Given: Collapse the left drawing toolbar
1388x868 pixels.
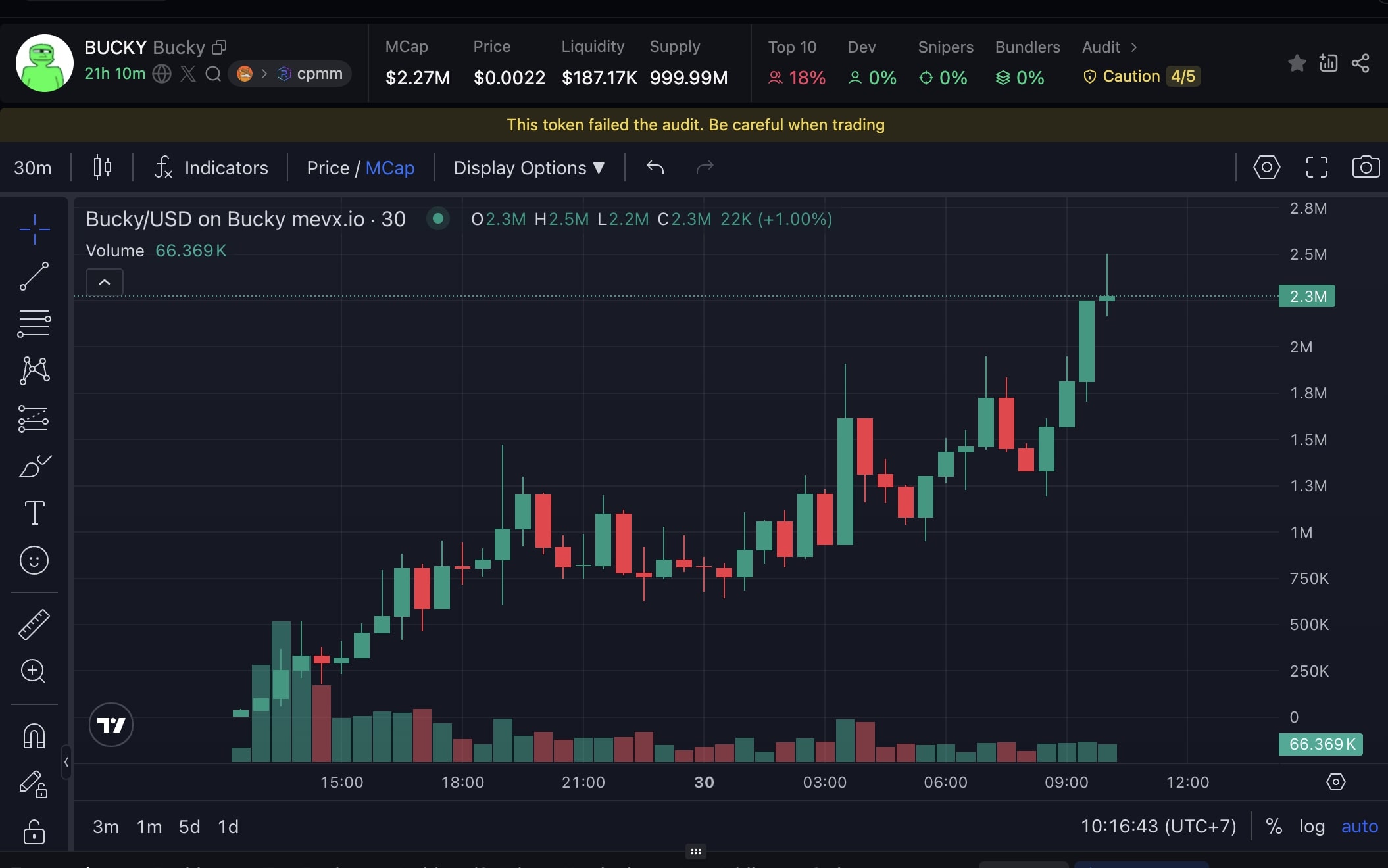Looking at the screenshot, I should click(66, 762).
